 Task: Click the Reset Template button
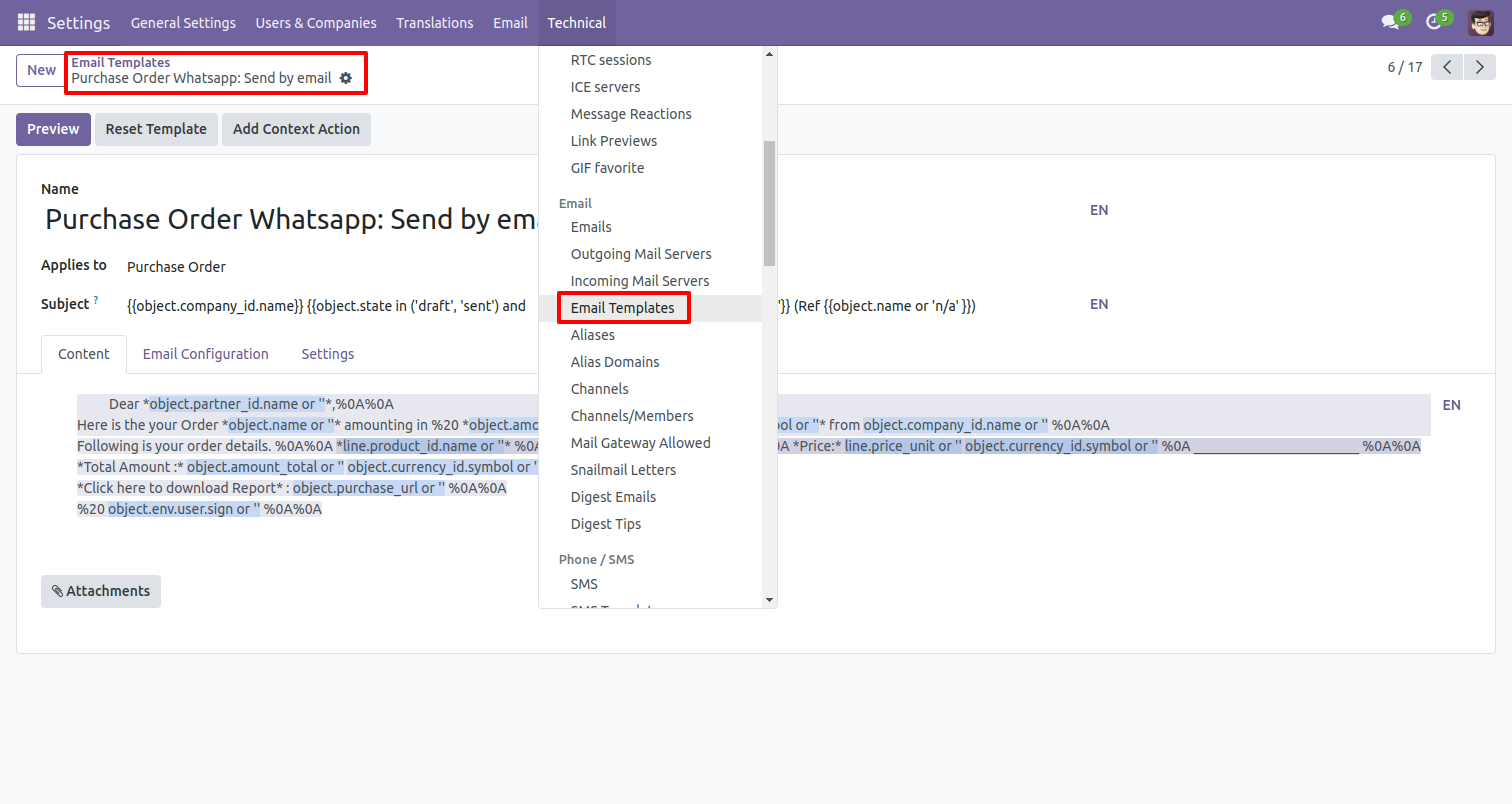click(x=156, y=129)
